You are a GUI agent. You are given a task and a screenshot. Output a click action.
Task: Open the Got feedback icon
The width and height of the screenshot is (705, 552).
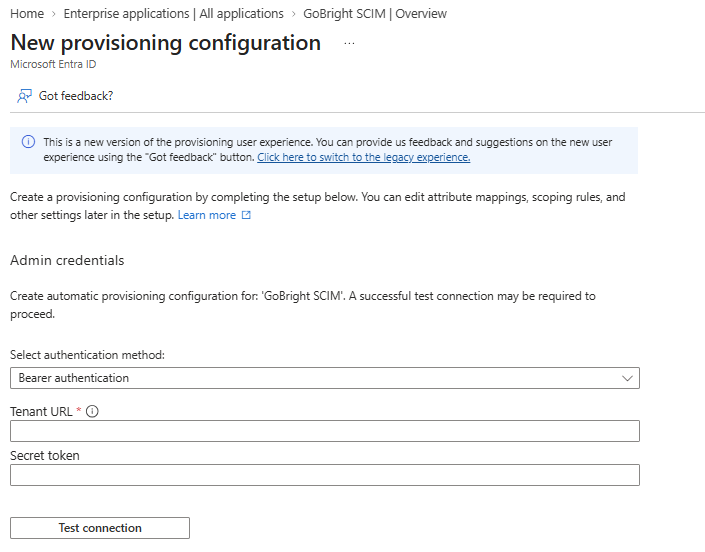click(24, 96)
